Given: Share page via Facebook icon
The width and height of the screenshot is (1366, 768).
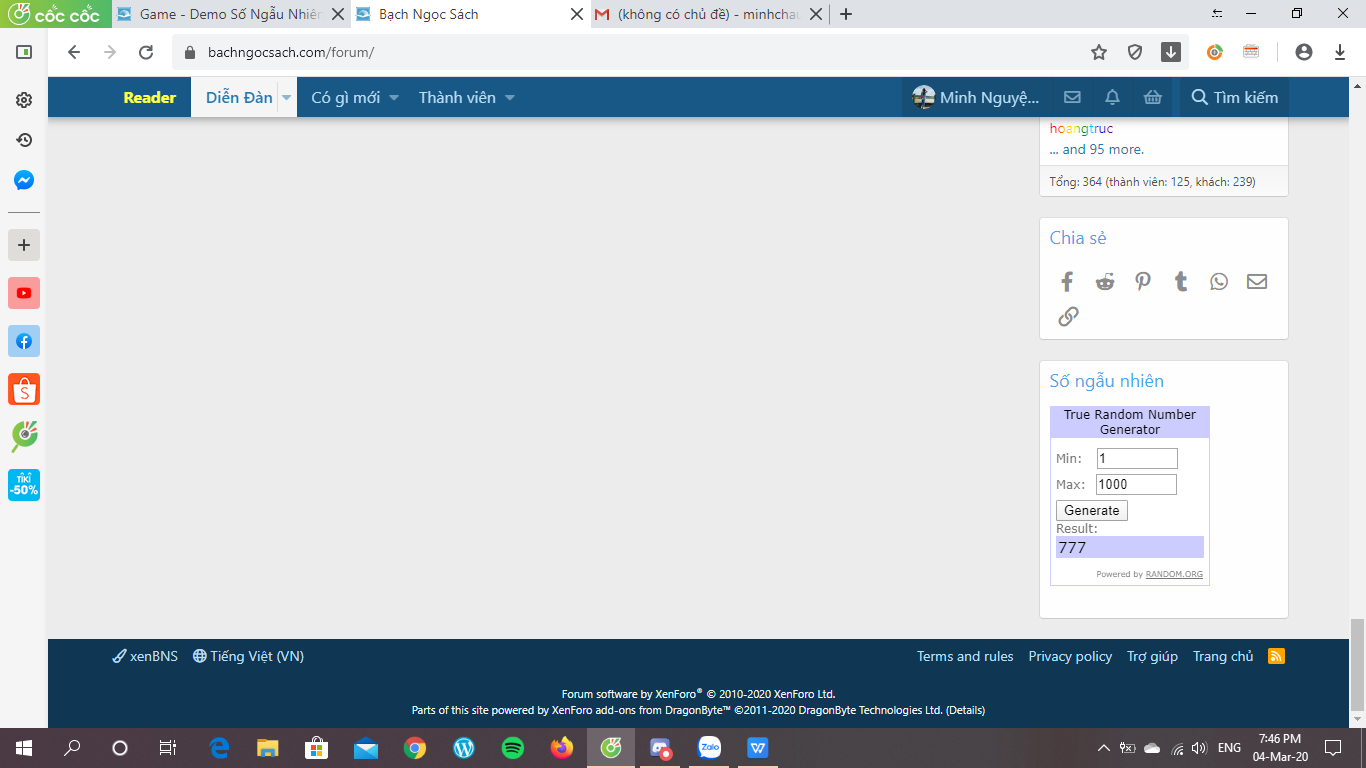Looking at the screenshot, I should 1067,282.
